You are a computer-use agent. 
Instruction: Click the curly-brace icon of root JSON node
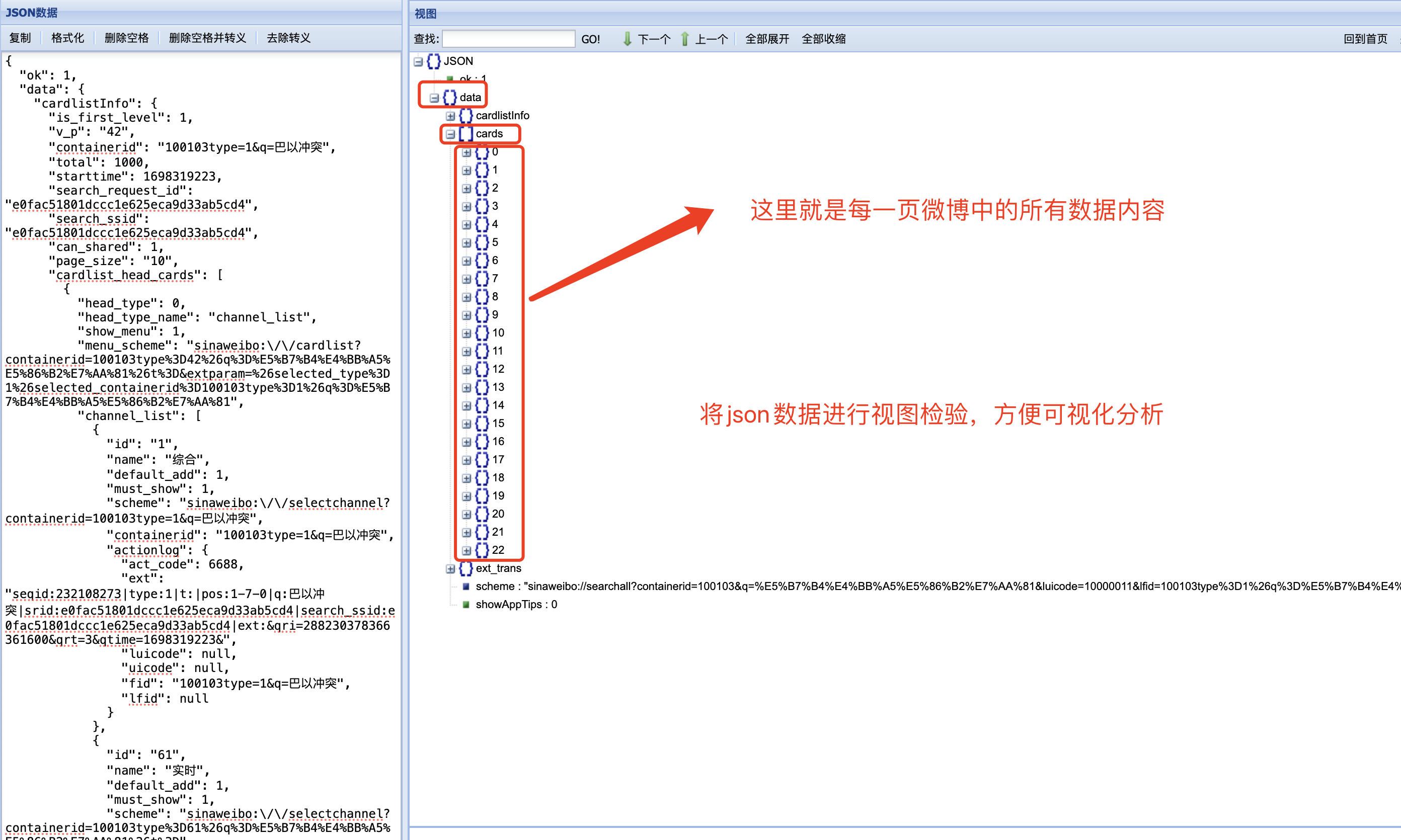pos(434,61)
